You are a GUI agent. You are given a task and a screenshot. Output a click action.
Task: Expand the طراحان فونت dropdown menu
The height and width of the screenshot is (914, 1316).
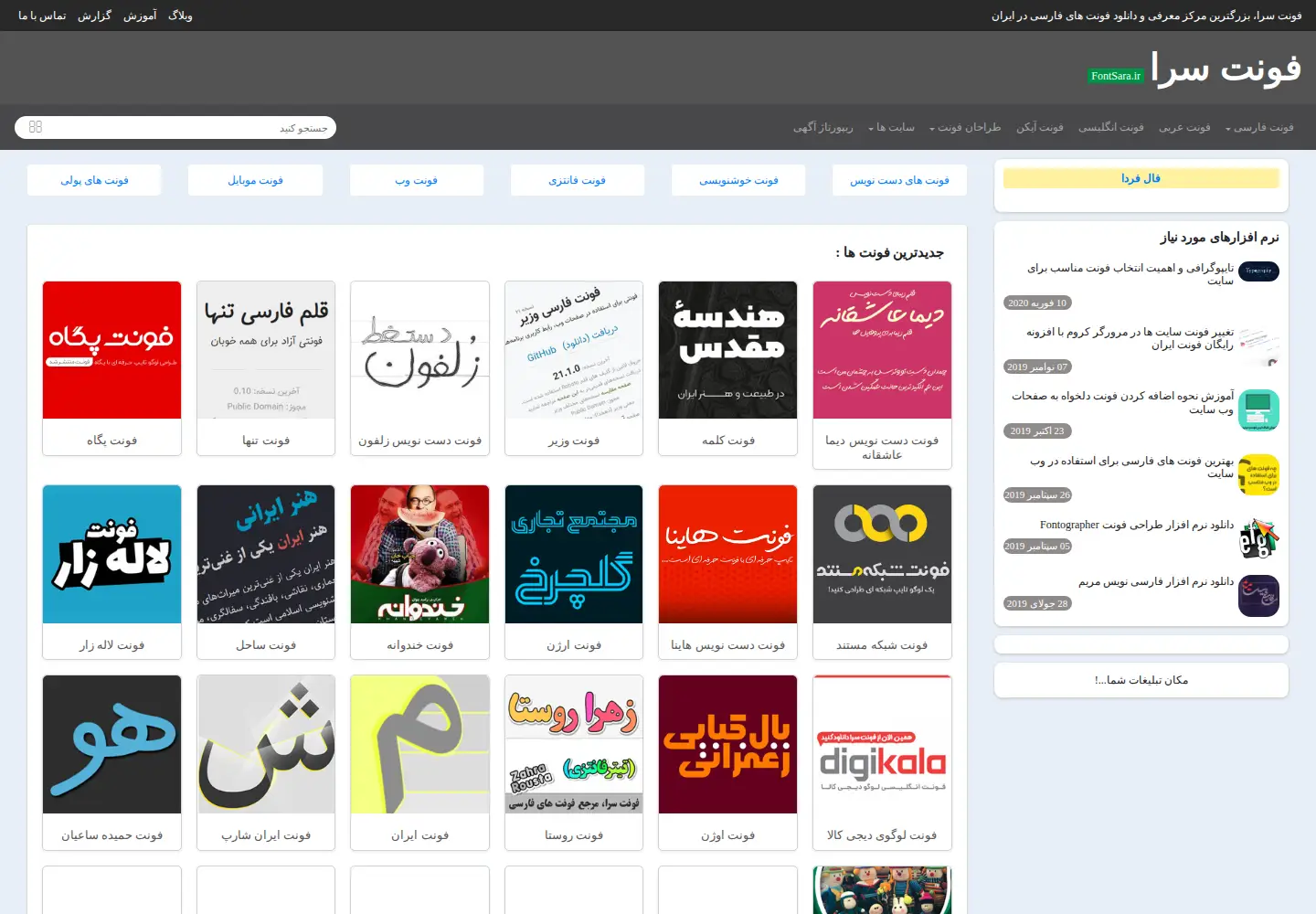click(965, 128)
